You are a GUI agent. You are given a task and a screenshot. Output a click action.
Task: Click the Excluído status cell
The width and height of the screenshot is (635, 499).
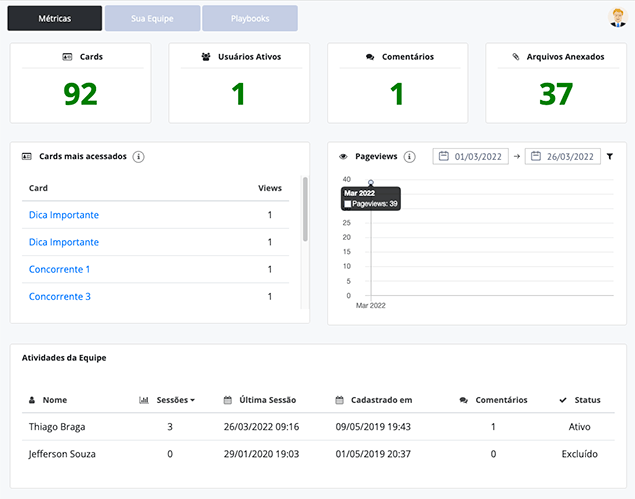click(x=579, y=454)
